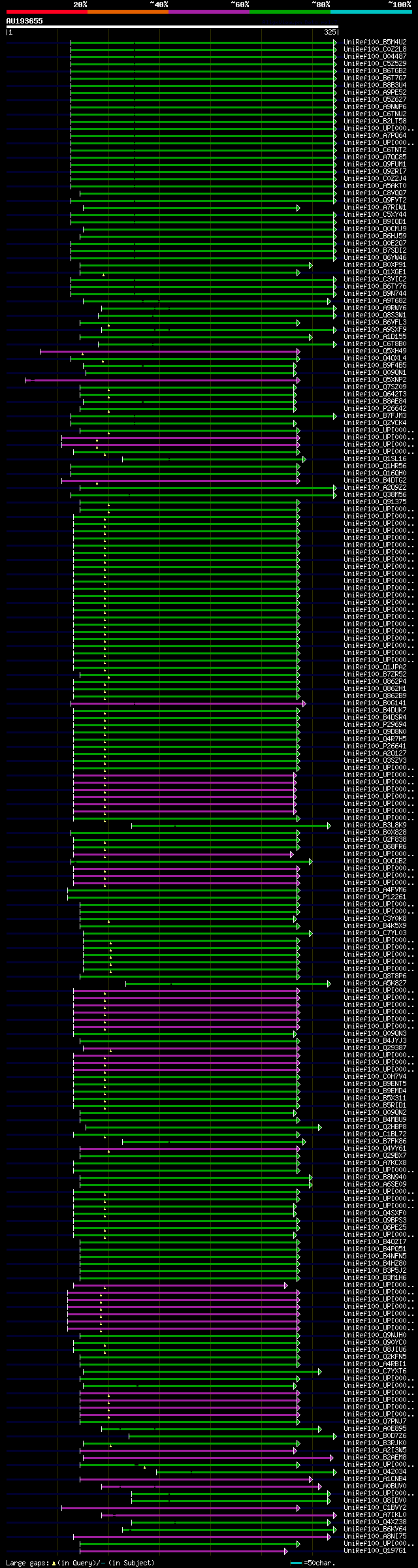Select hit UniRef100_C0Z2L8
418x1568 pixels.
click(x=375, y=49)
